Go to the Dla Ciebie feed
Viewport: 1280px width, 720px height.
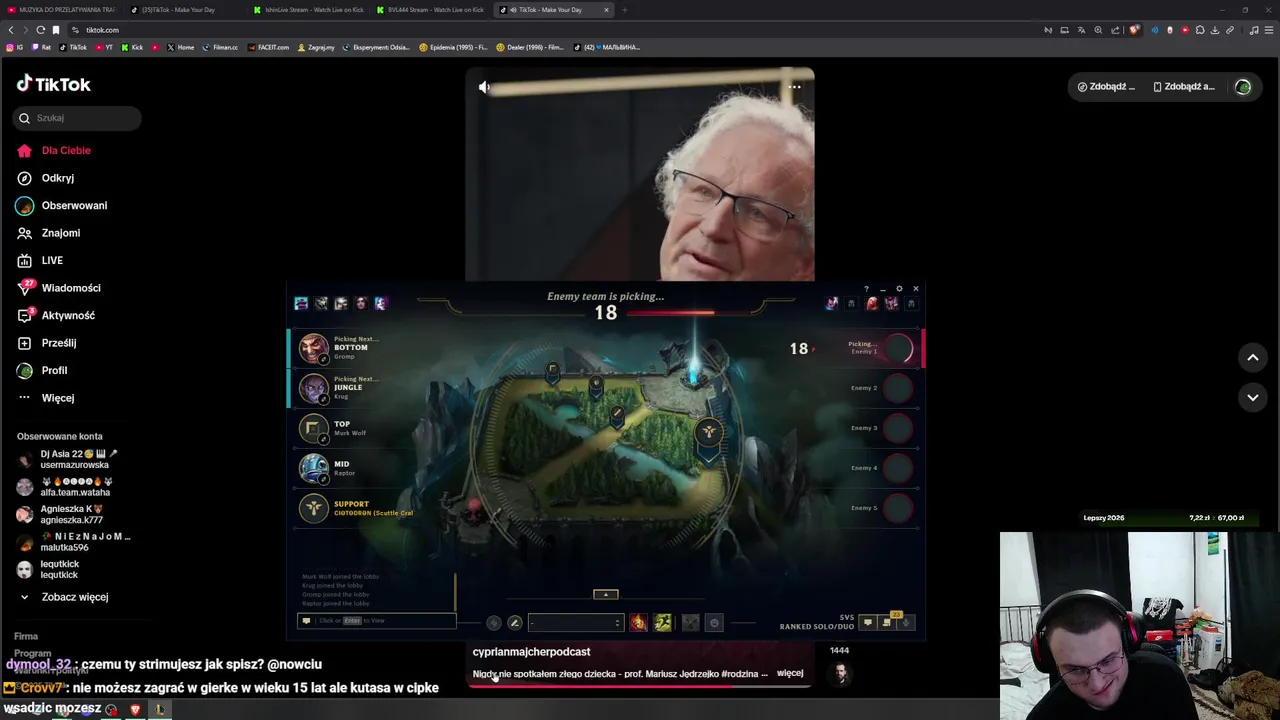(x=54, y=150)
